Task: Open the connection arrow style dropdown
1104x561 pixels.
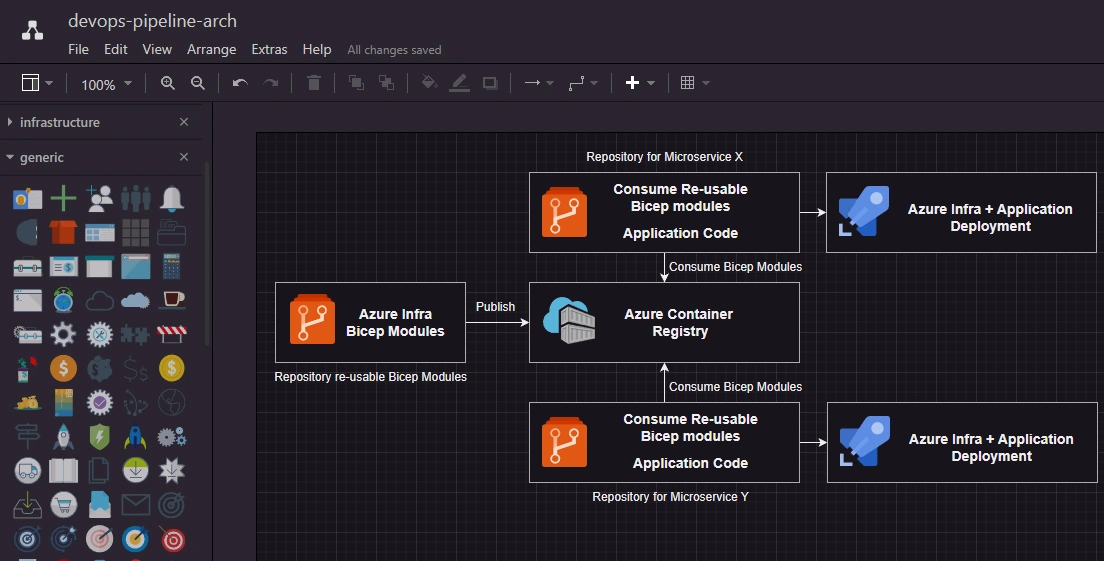Action: pos(539,83)
